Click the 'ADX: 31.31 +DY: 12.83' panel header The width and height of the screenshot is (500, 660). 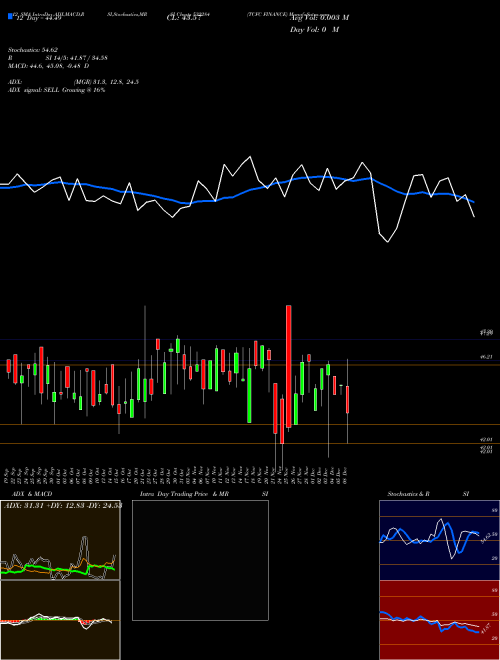click(x=63, y=505)
